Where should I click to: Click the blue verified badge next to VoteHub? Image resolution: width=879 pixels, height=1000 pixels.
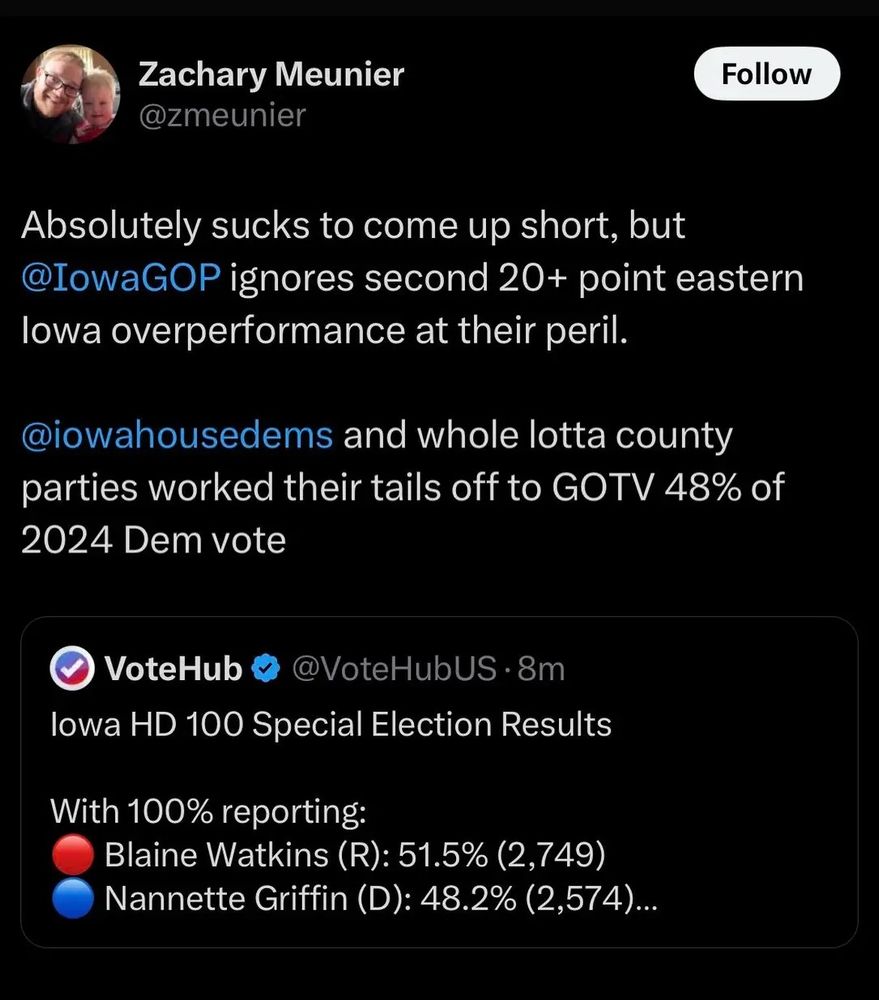click(265, 668)
